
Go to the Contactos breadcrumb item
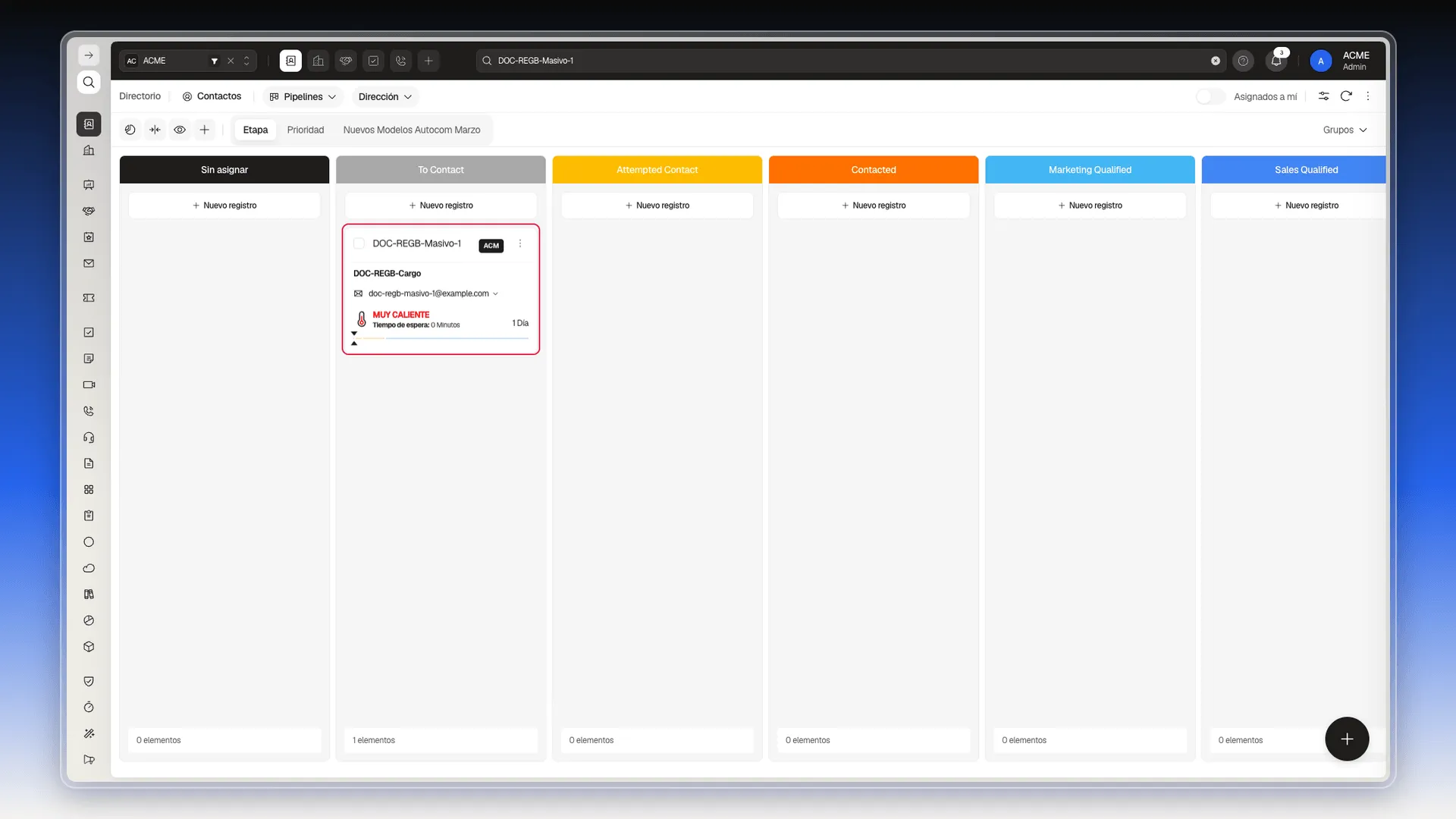(x=212, y=96)
